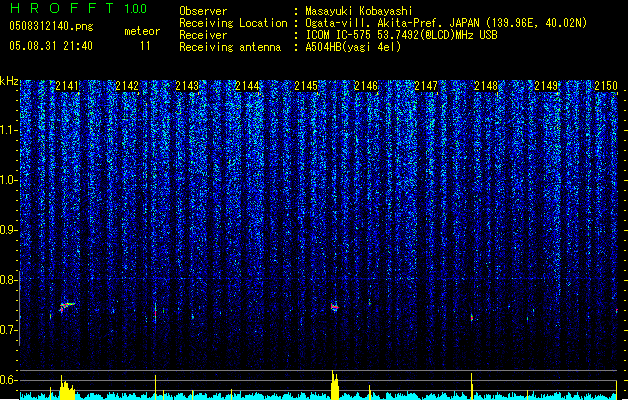Click the vertical echo streak after 2142
The width and height of the screenshot is (629, 400).
(155, 312)
